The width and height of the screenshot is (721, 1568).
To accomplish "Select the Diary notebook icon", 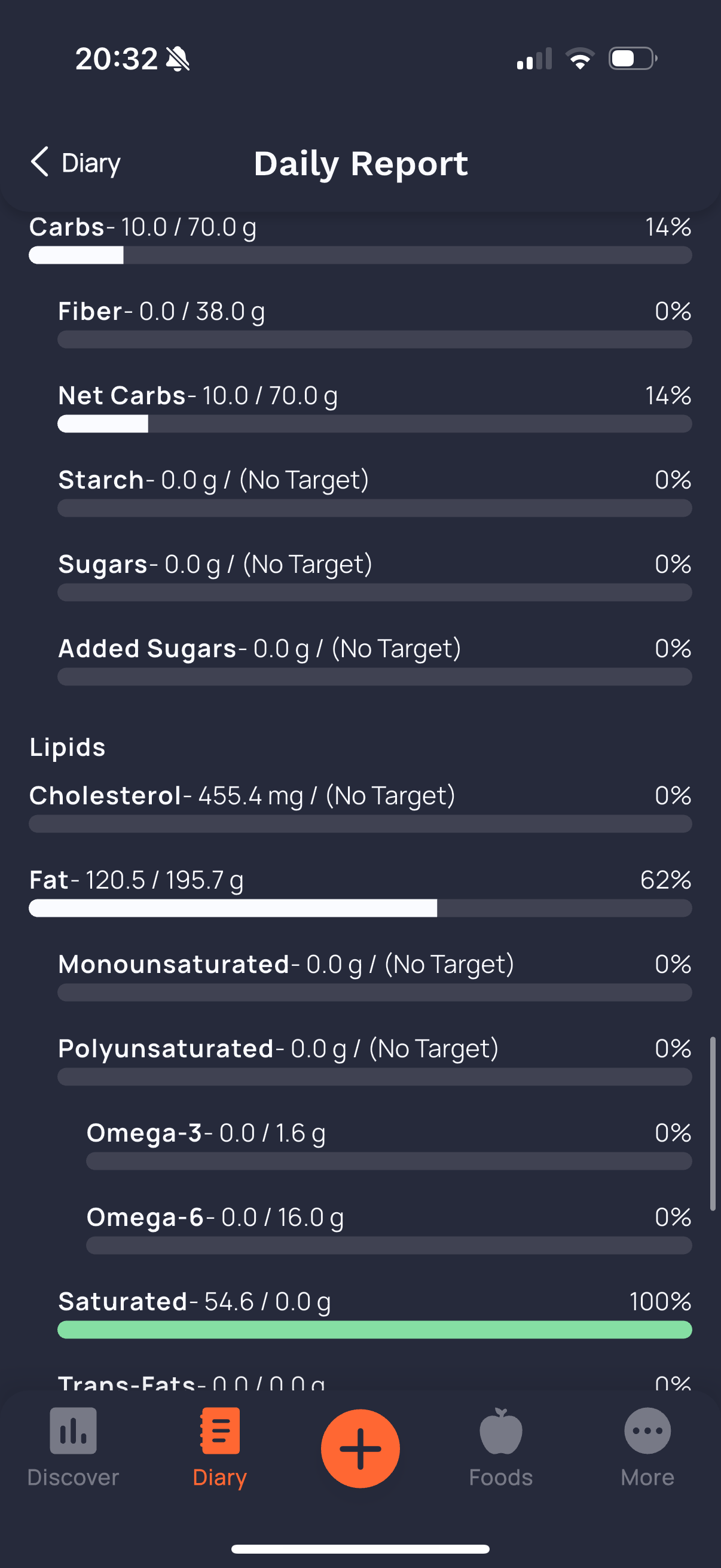I will tap(219, 1430).
